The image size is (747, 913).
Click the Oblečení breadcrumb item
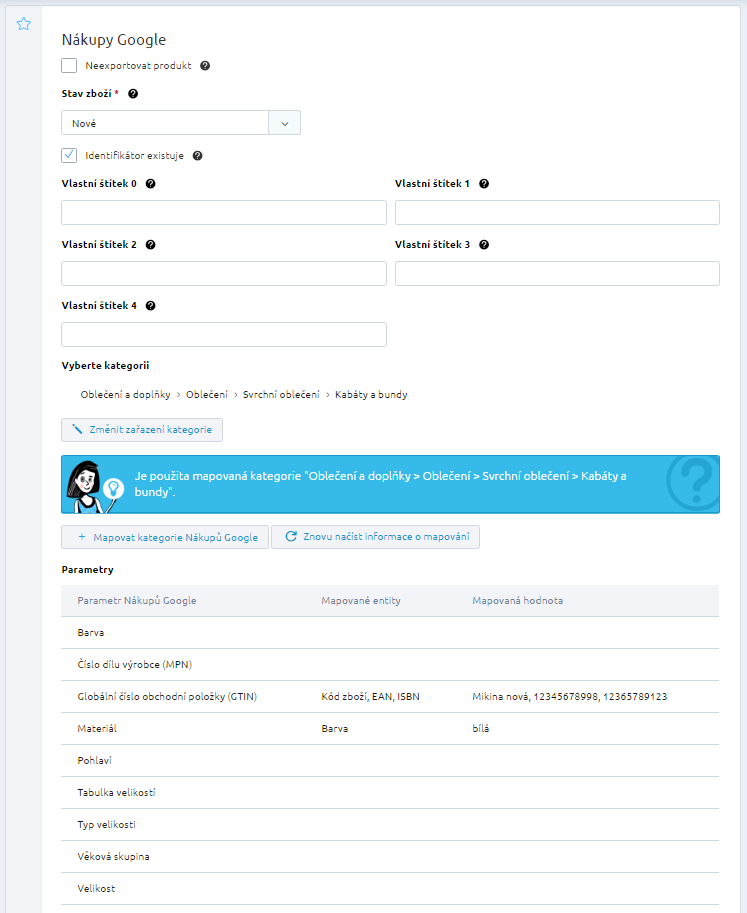[207, 395]
